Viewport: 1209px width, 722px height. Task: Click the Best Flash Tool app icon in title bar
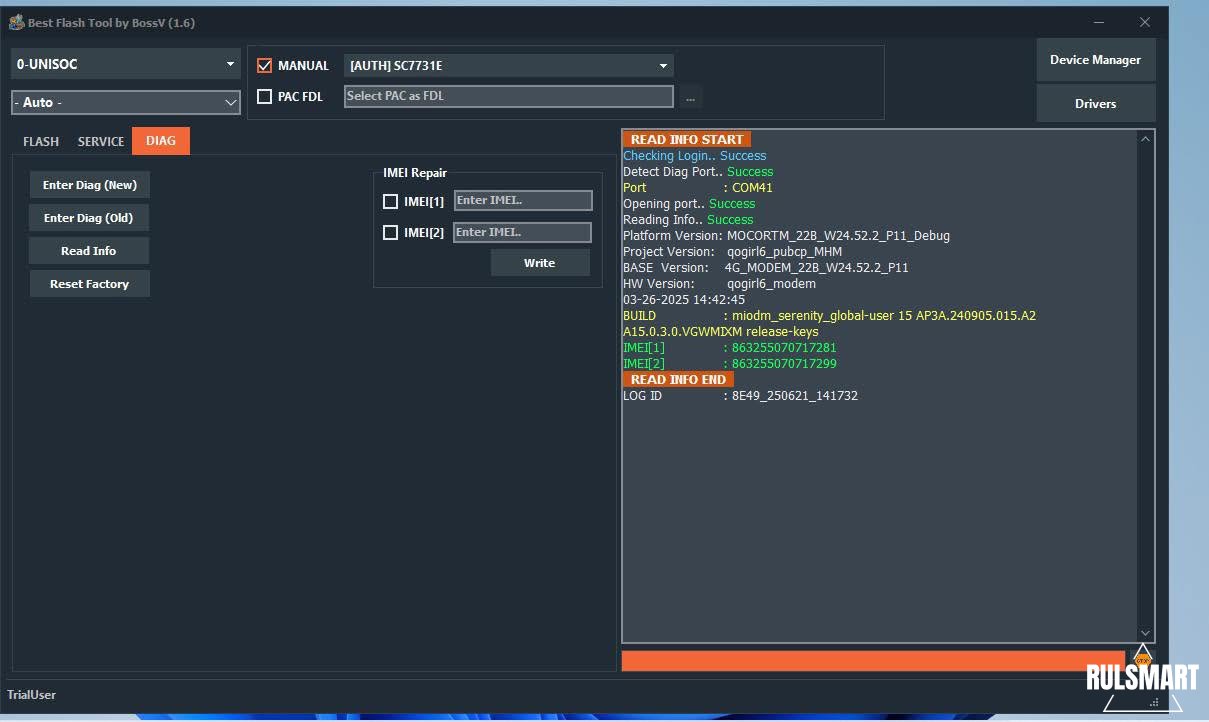tap(16, 23)
